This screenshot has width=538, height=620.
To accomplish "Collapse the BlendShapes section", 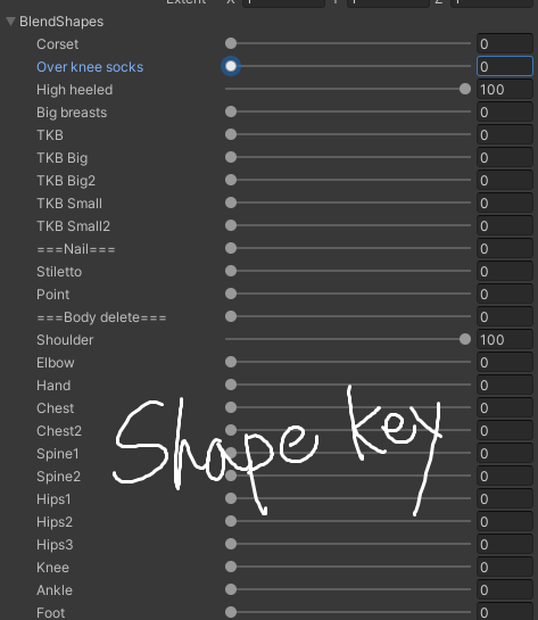I will point(11,21).
